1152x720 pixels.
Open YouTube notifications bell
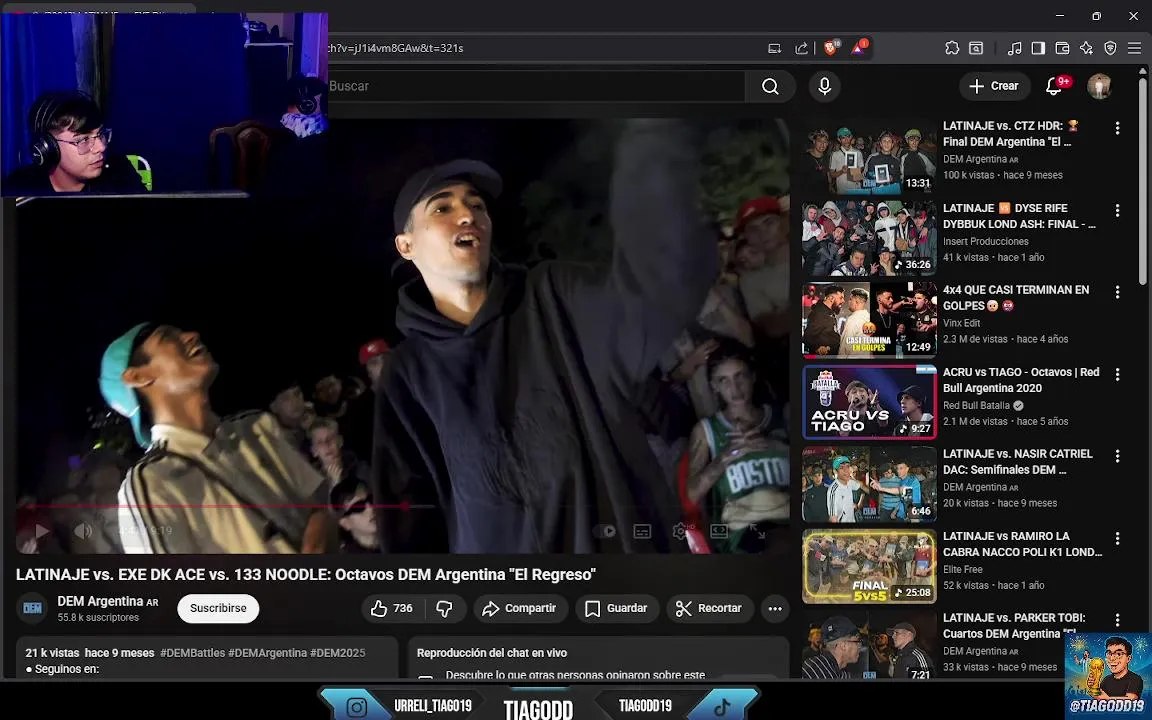click(1055, 86)
